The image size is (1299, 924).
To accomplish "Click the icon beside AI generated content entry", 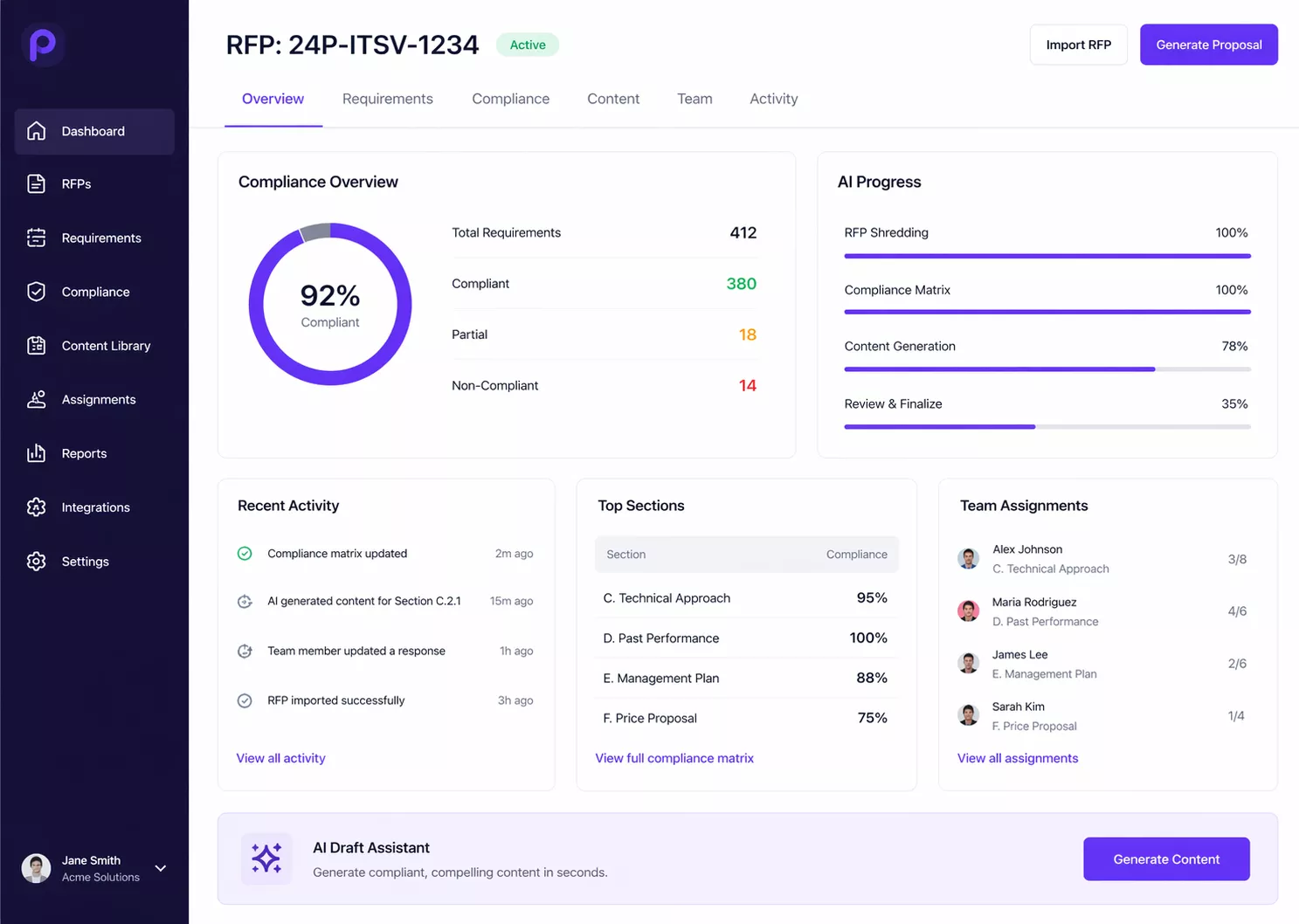I will click(245, 601).
